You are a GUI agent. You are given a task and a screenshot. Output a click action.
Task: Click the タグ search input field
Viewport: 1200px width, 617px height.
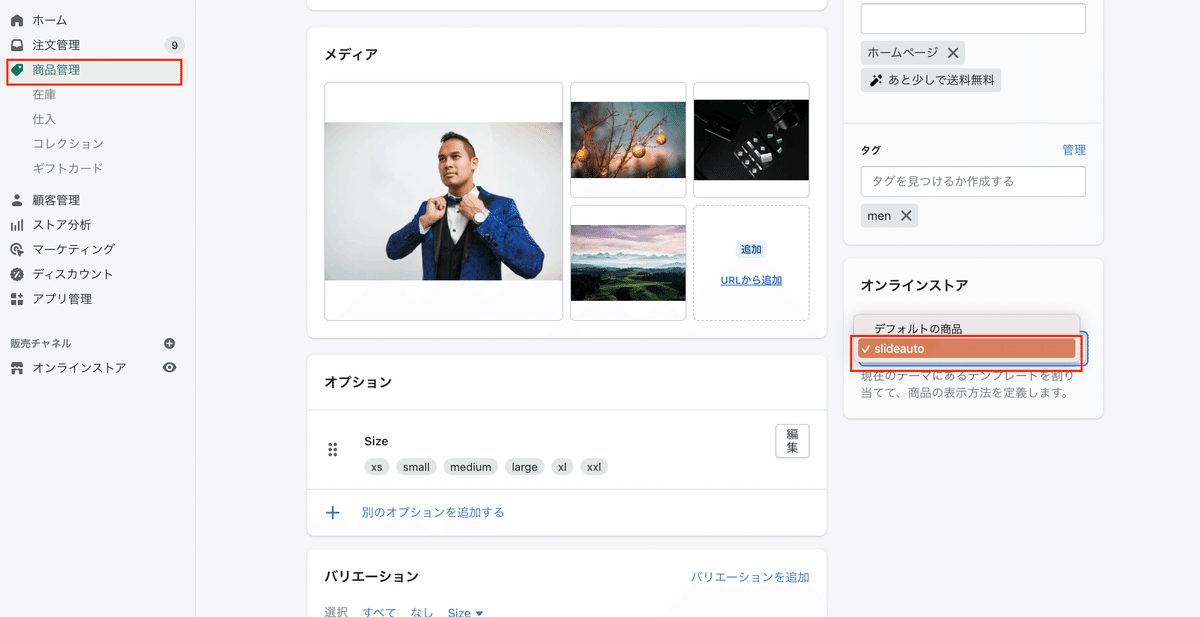(x=973, y=181)
